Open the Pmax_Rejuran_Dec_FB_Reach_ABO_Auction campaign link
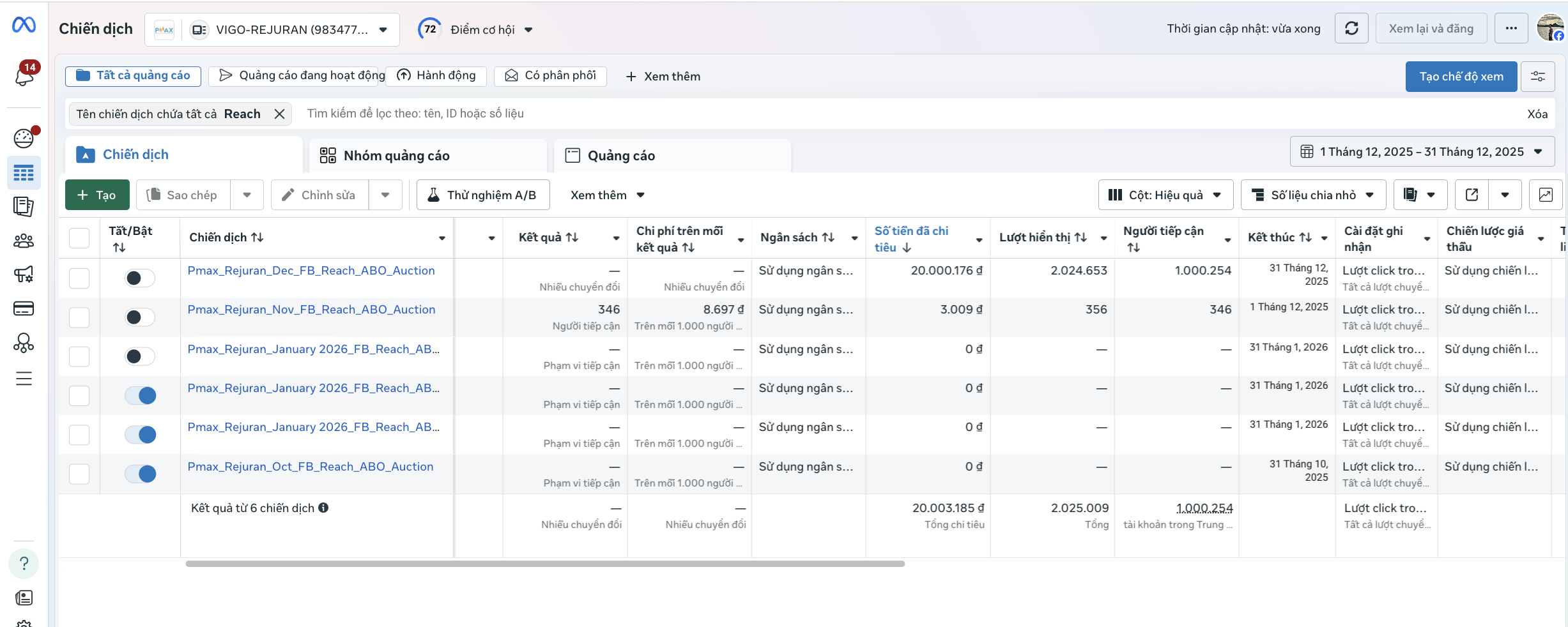The image size is (1568, 627). (x=311, y=271)
